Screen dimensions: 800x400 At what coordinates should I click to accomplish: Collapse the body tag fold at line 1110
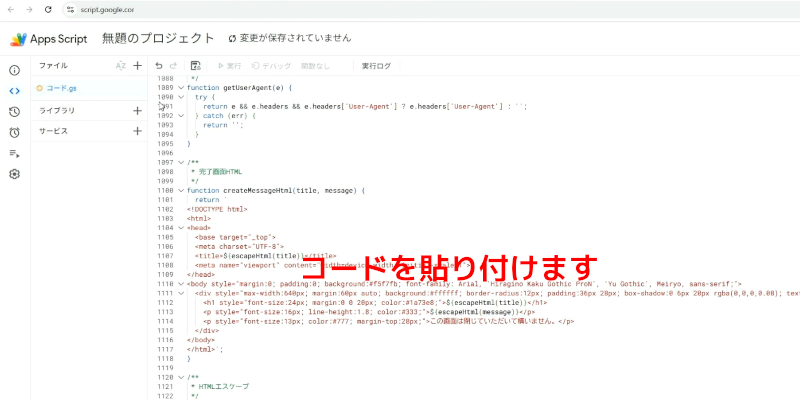pos(181,284)
